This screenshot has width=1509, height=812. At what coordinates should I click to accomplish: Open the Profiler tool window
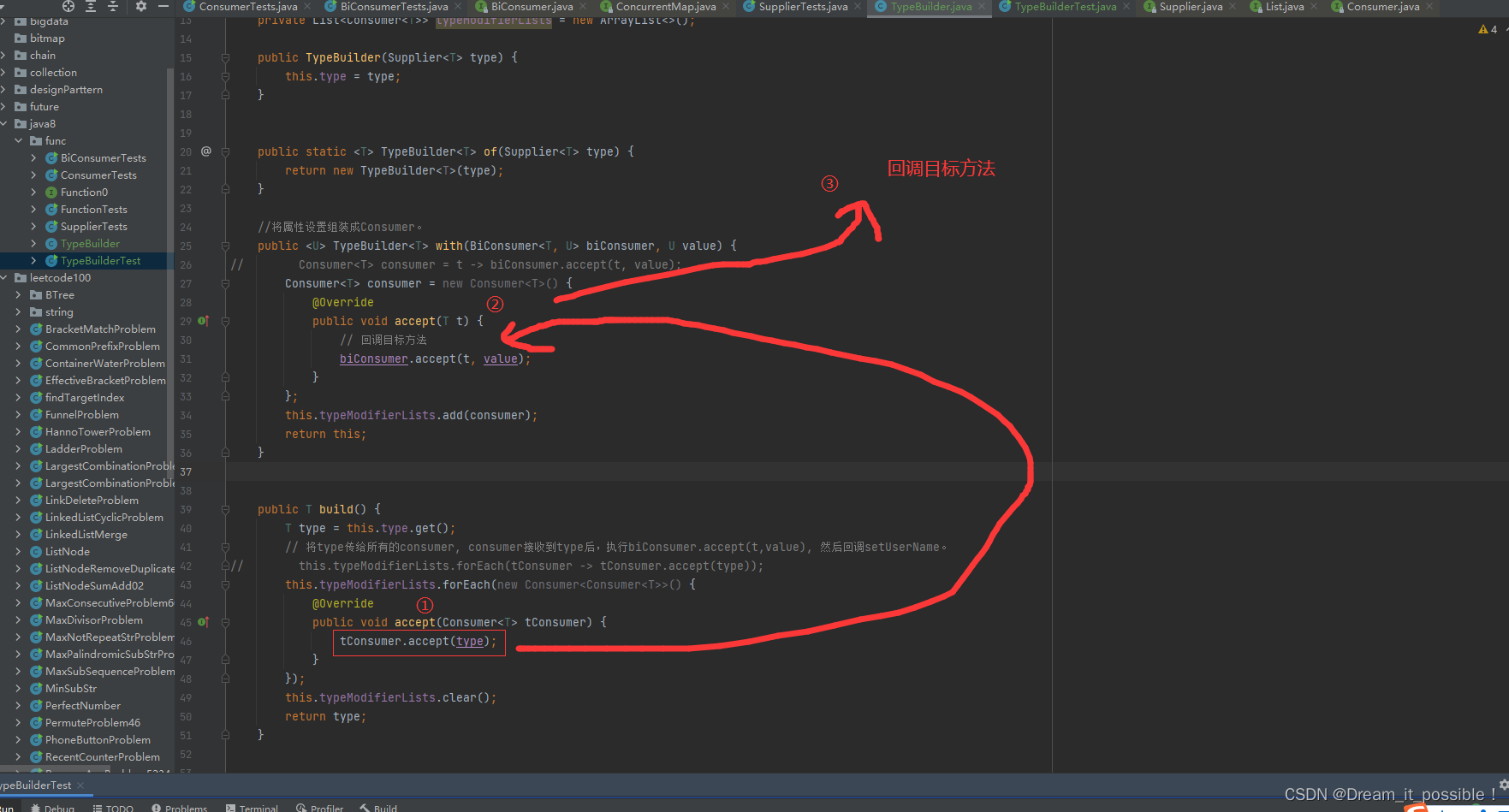click(319, 807)
